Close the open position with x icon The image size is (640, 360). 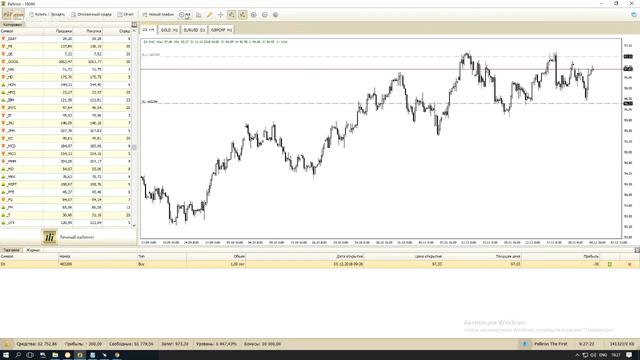pyautogui.click(x=629, y=264)
